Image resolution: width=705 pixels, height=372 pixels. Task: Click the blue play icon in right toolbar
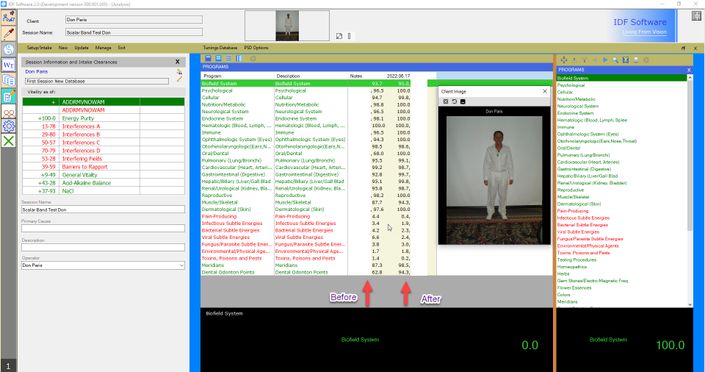click(x=605, y=60)
